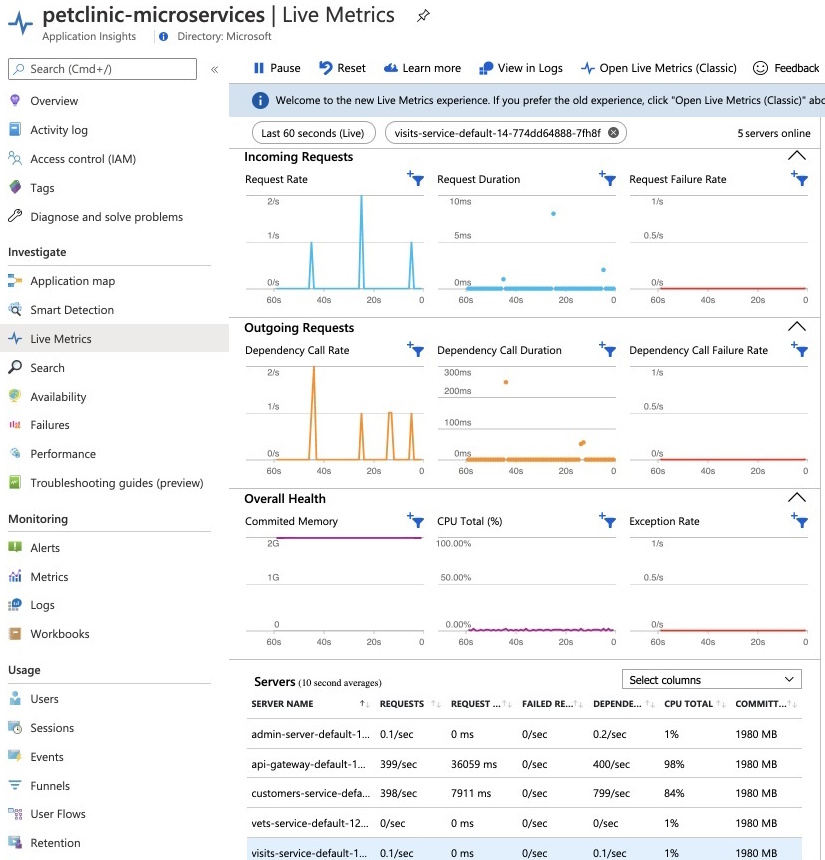Open filter for Request Duration chart
Viewport: 825px width, 860px height.
pos(607,178)
